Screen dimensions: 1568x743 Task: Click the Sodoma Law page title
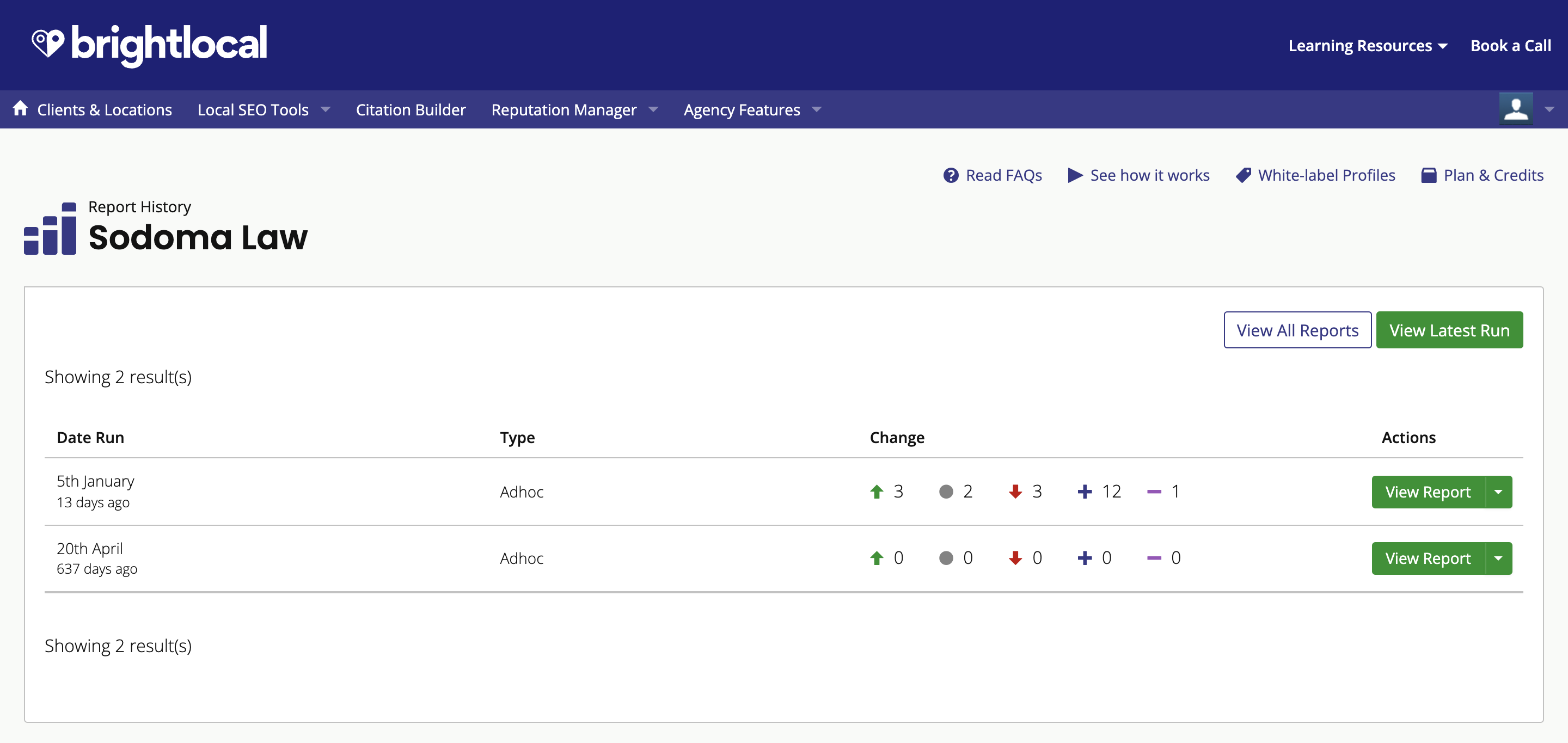(198, 237)
